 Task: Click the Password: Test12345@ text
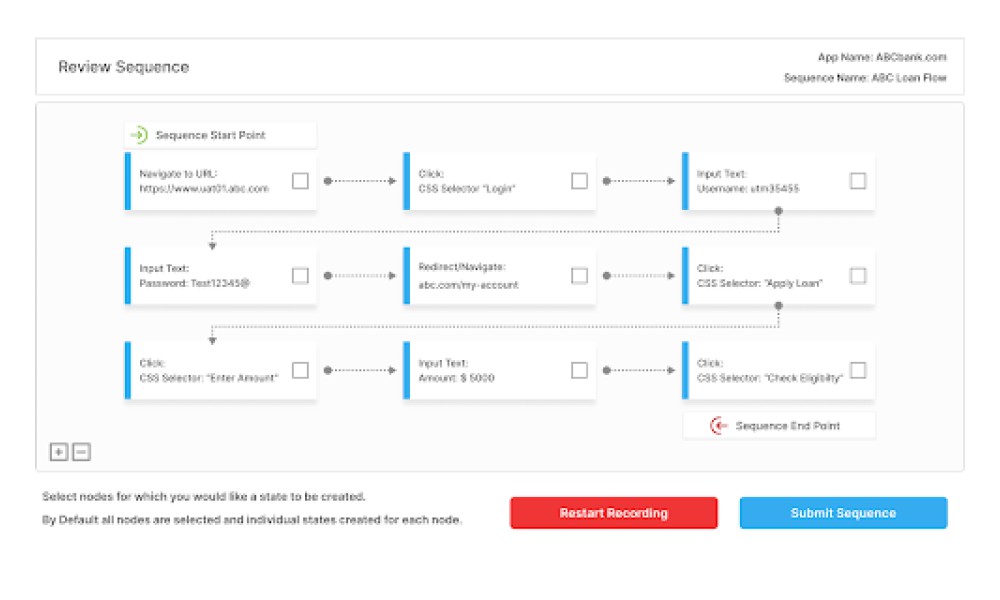pos(195,283)
